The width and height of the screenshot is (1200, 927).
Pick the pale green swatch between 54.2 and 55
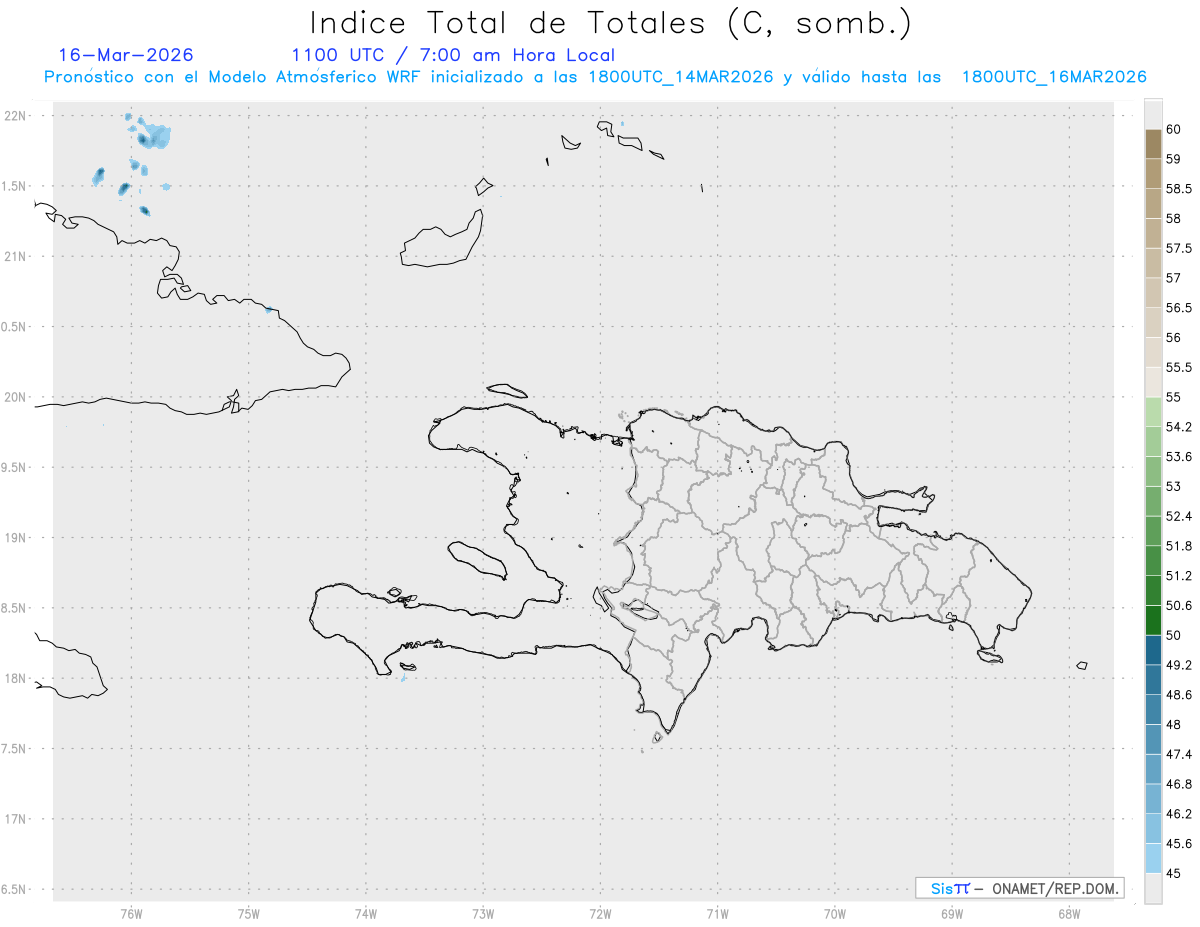pyautogui.click(x=1153, y=412)
